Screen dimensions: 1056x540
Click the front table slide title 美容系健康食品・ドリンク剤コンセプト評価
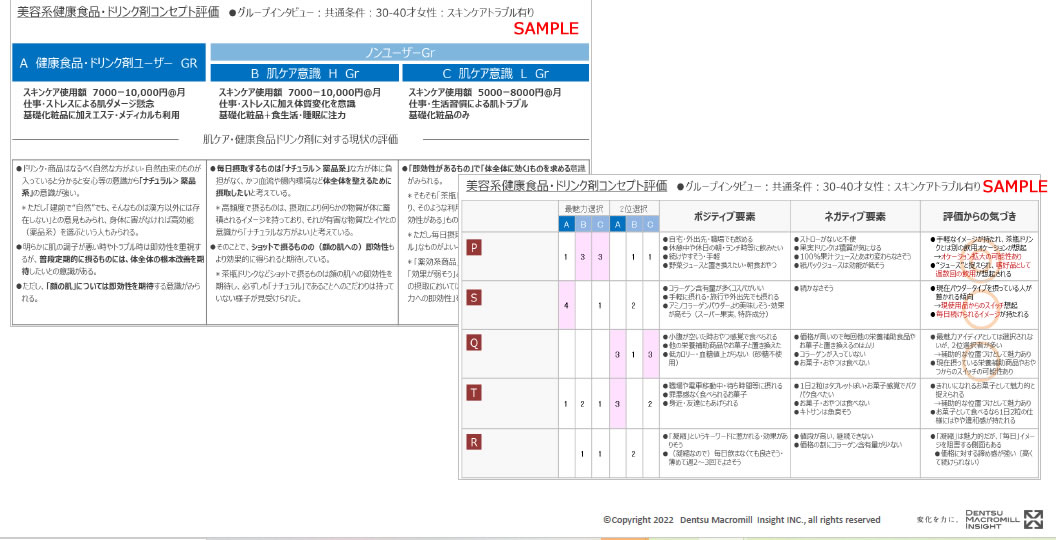pos(566,185)
